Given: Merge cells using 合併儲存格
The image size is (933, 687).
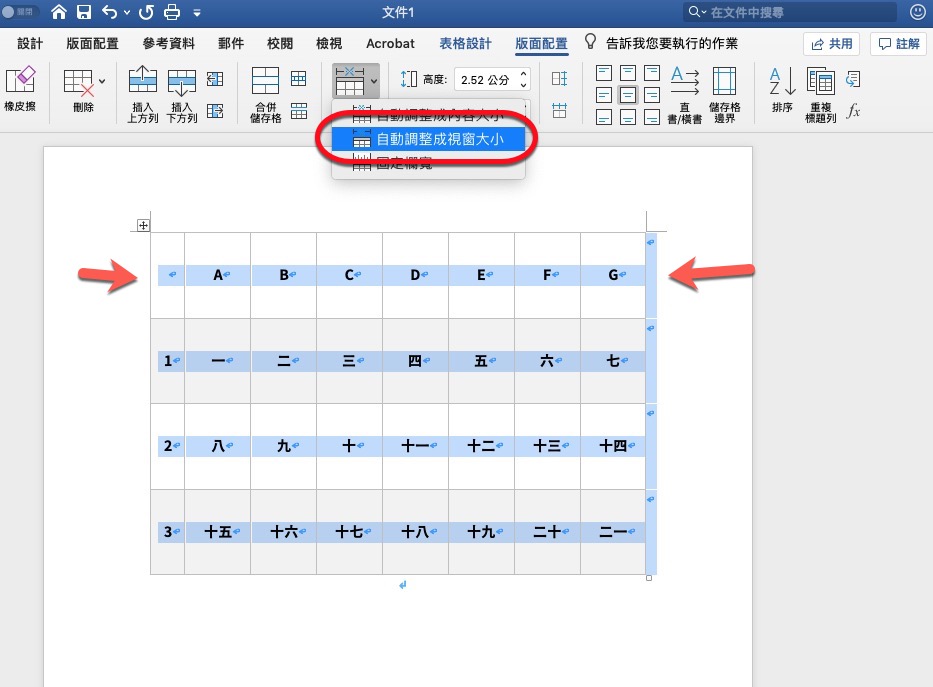Looking at the screenshot, I should (264, 90).
